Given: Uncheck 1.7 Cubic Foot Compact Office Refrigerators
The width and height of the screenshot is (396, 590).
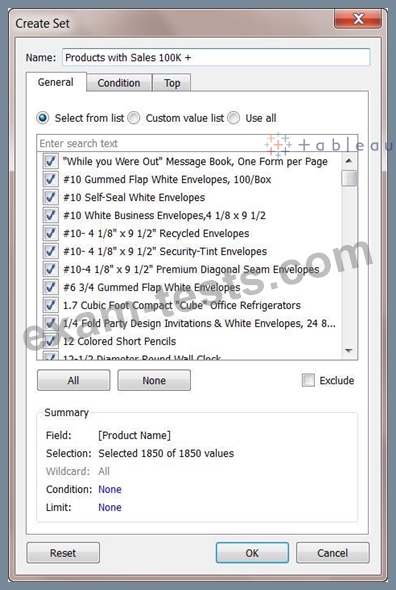Looking at the screenshot, I should pos(50,305).
